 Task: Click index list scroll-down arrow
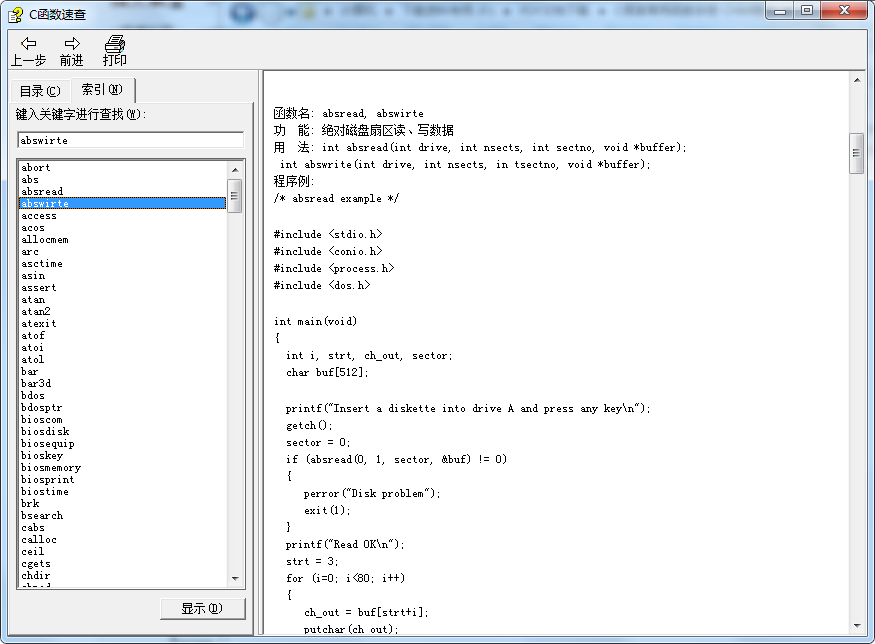point(236,578)
